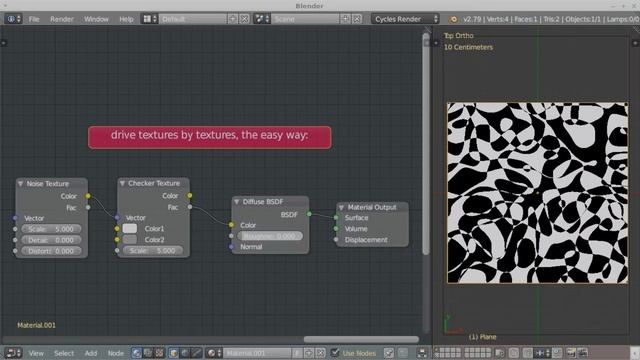Open the node editor Select menu

(64, 353)
